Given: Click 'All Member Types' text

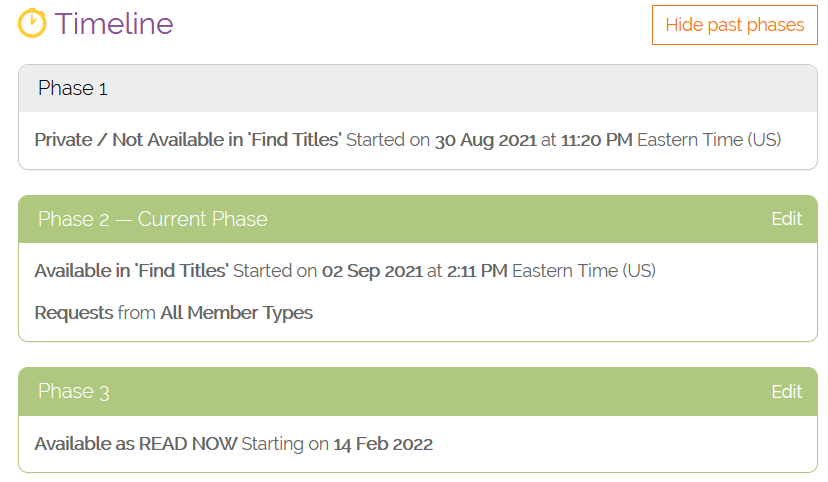Looking at the screenshot, I should tap(236, 313).
